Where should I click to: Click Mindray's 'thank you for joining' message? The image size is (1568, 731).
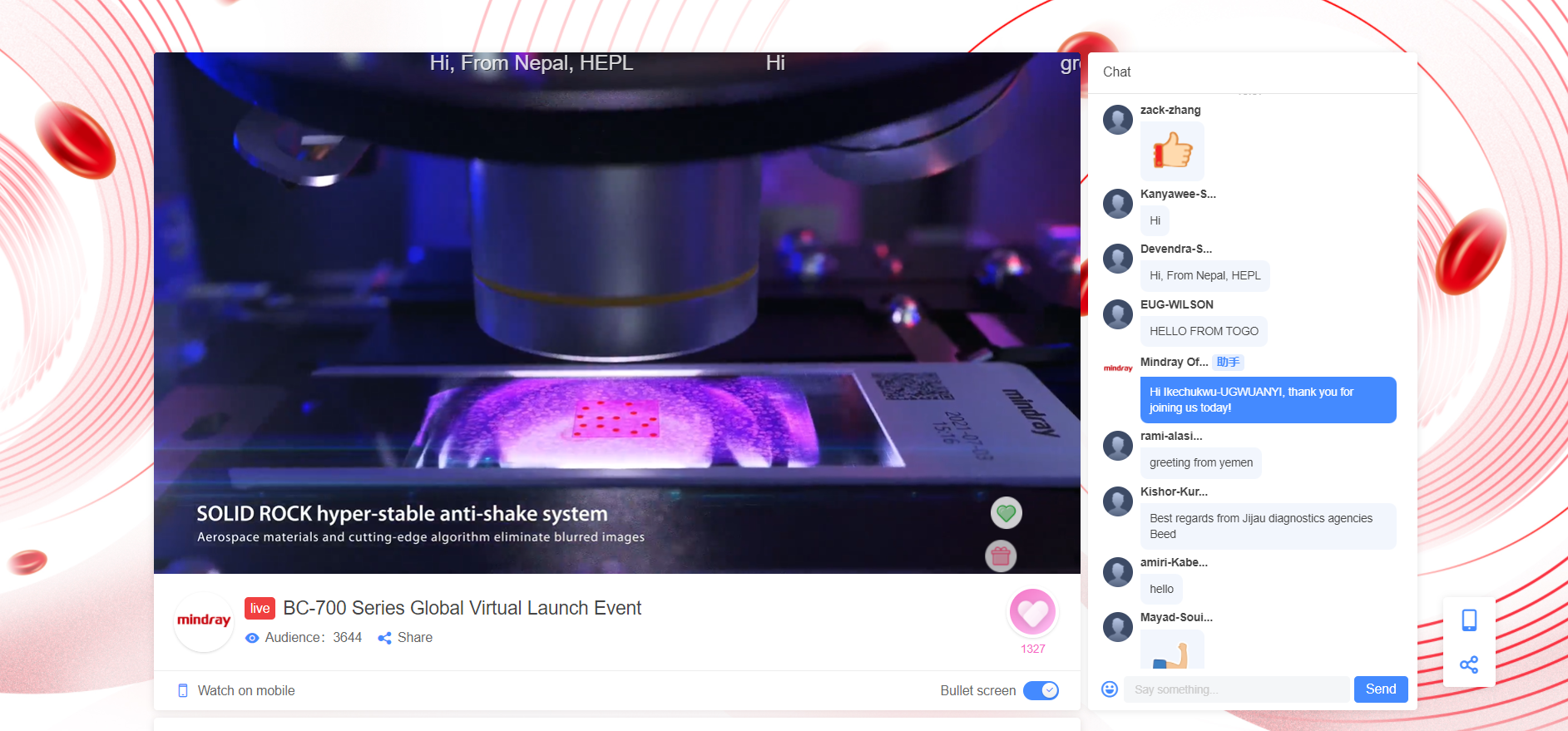pos(1268,400)
